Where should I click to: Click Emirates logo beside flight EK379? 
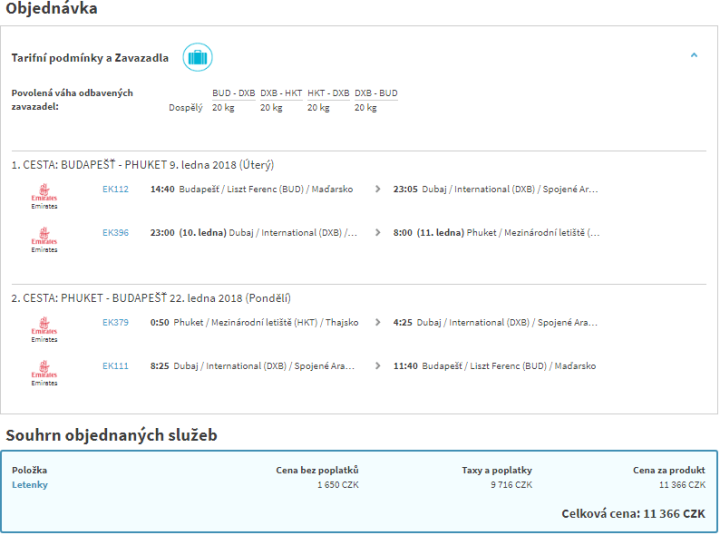point(44,329)
